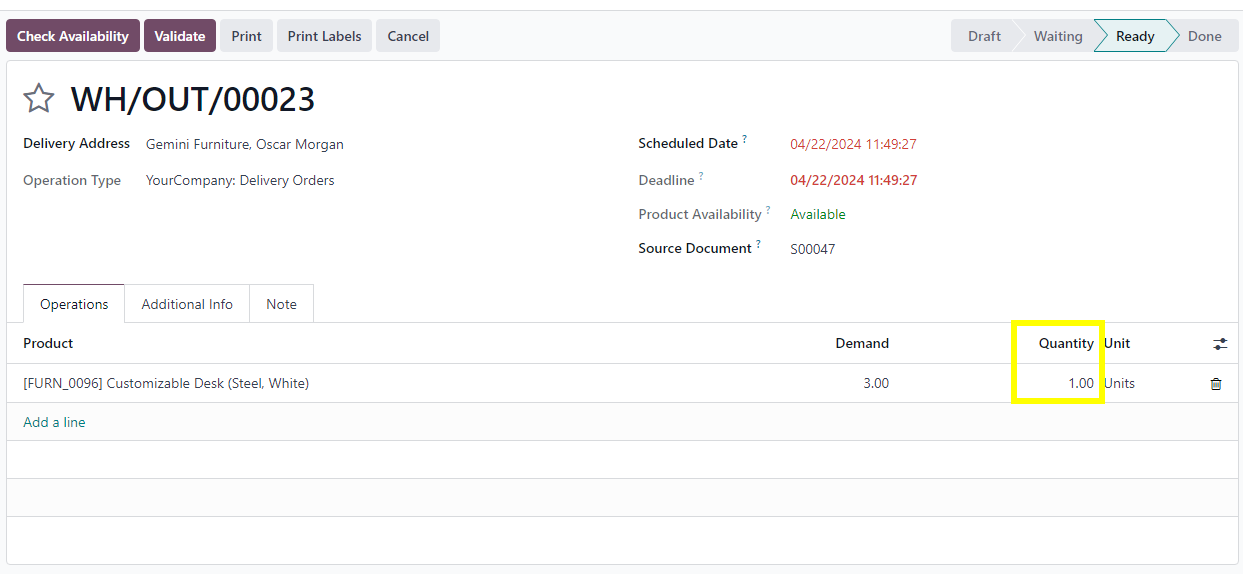Click Print Labels button
Viewport: 1243px width, 574px height.
tap(325, 36)
